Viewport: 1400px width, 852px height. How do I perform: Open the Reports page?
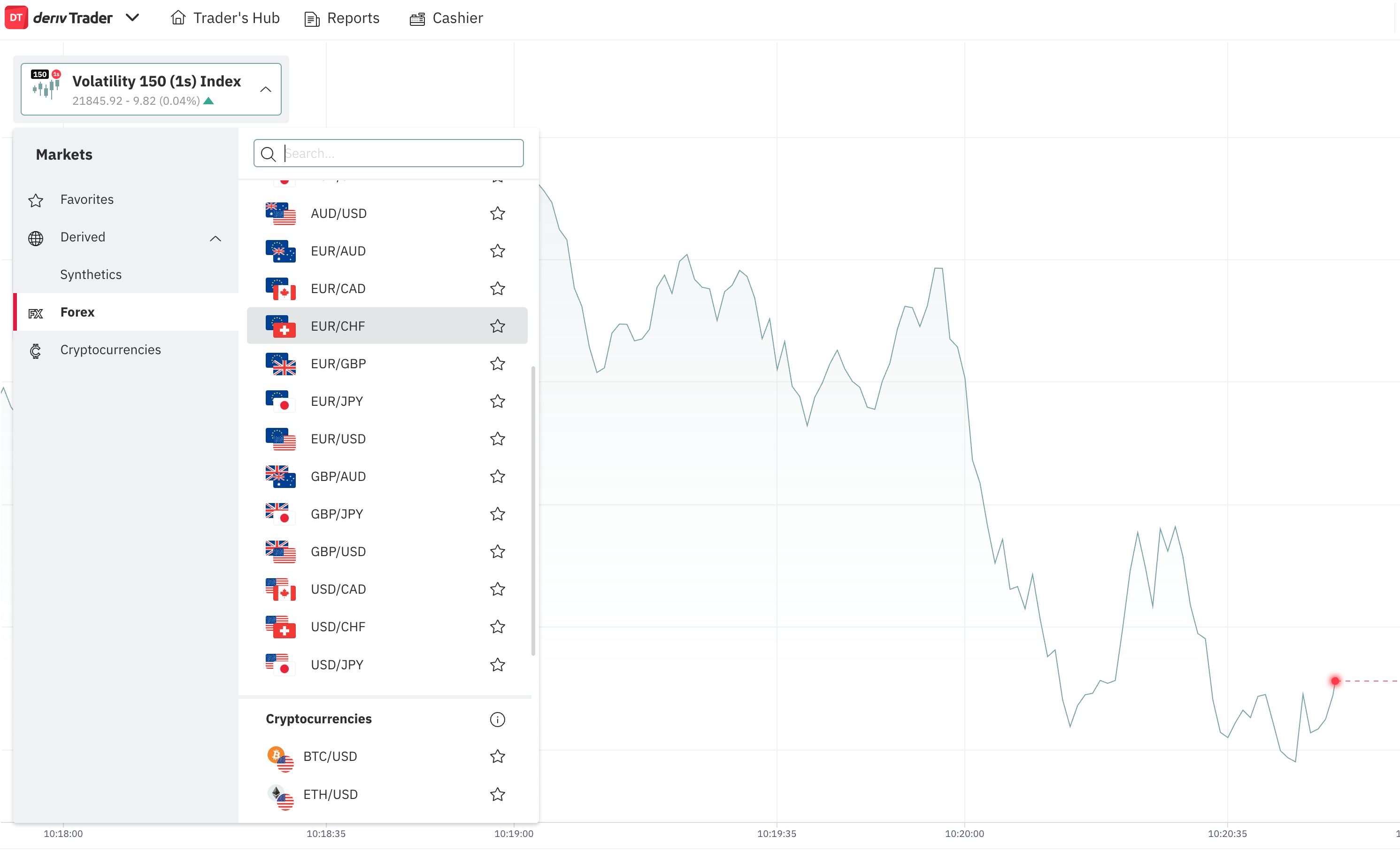click(342, 18)
